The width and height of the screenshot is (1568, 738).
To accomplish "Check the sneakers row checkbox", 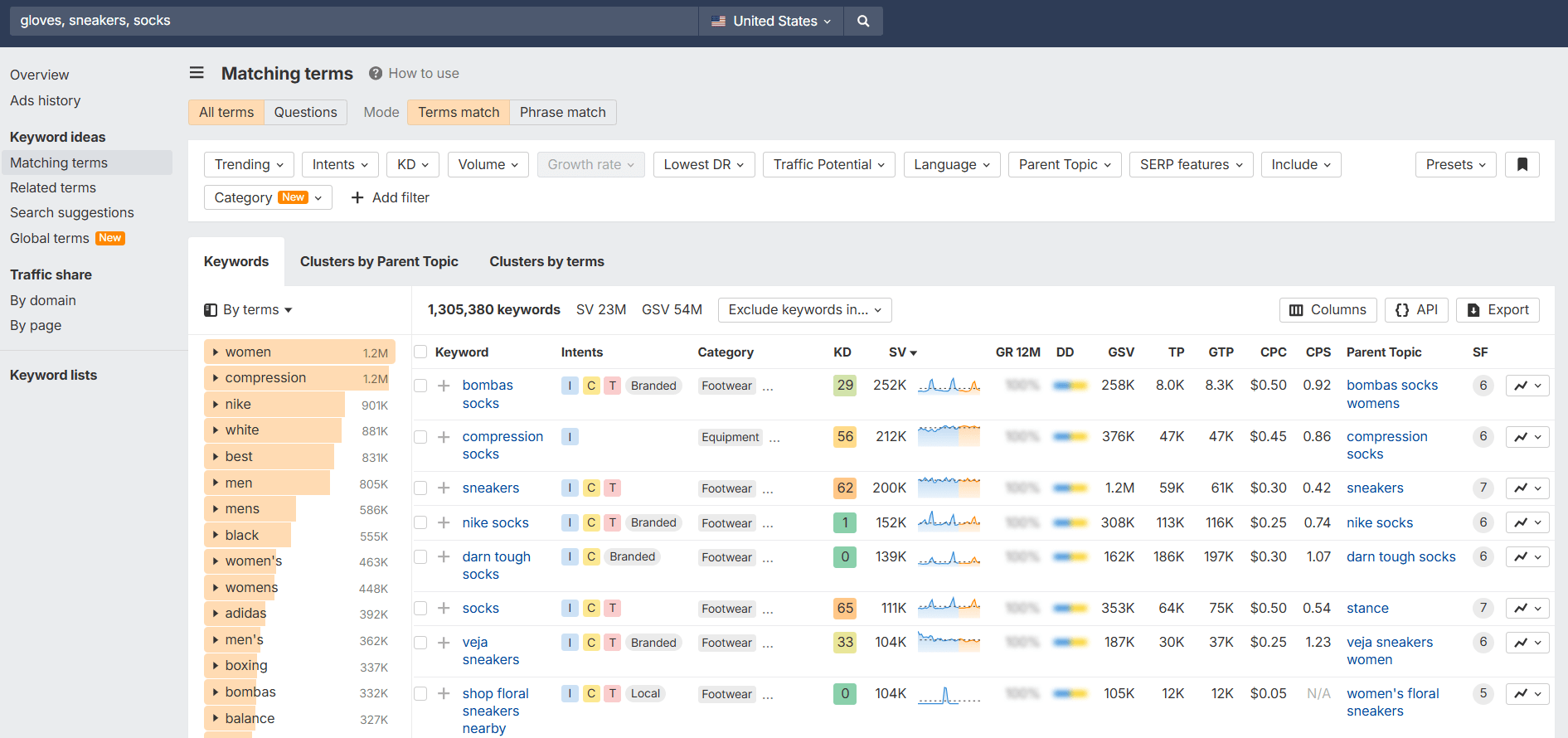I will (x=420, y=488).
